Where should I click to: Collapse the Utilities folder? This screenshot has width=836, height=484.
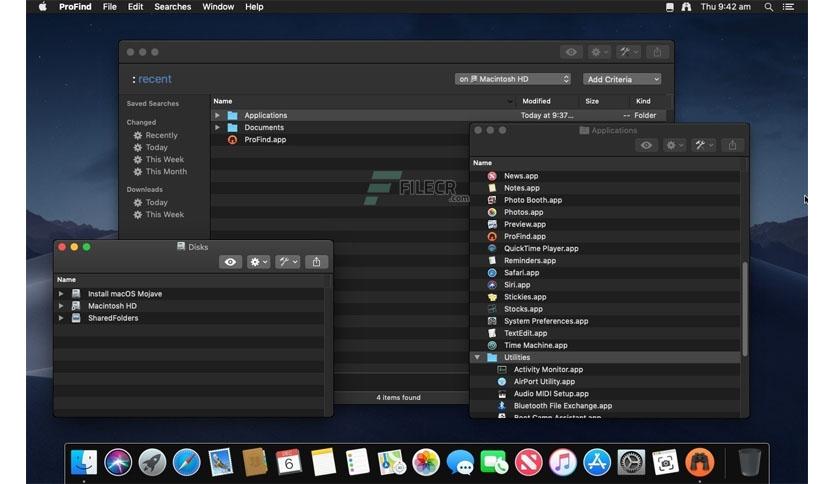click(x=477, y=357)
